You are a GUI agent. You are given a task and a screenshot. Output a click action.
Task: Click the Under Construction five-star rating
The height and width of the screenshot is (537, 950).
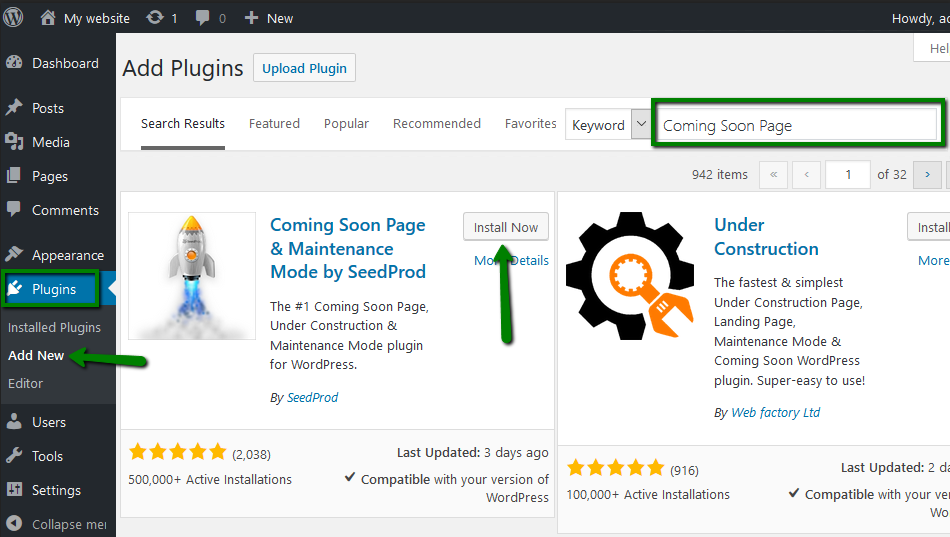(616, 467)
